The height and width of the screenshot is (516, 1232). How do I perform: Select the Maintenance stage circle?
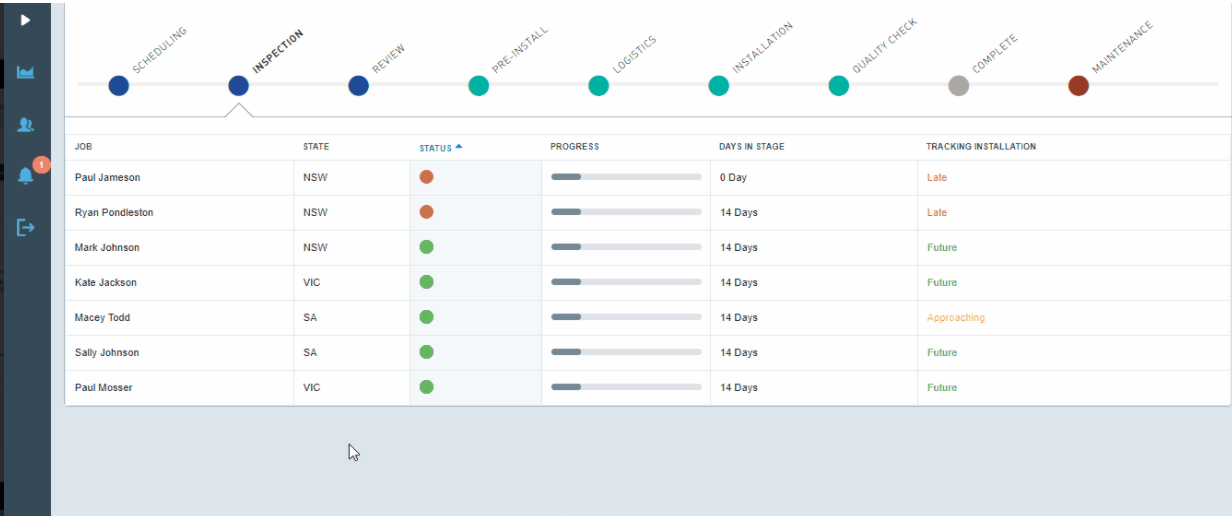tap(1078, 86)
